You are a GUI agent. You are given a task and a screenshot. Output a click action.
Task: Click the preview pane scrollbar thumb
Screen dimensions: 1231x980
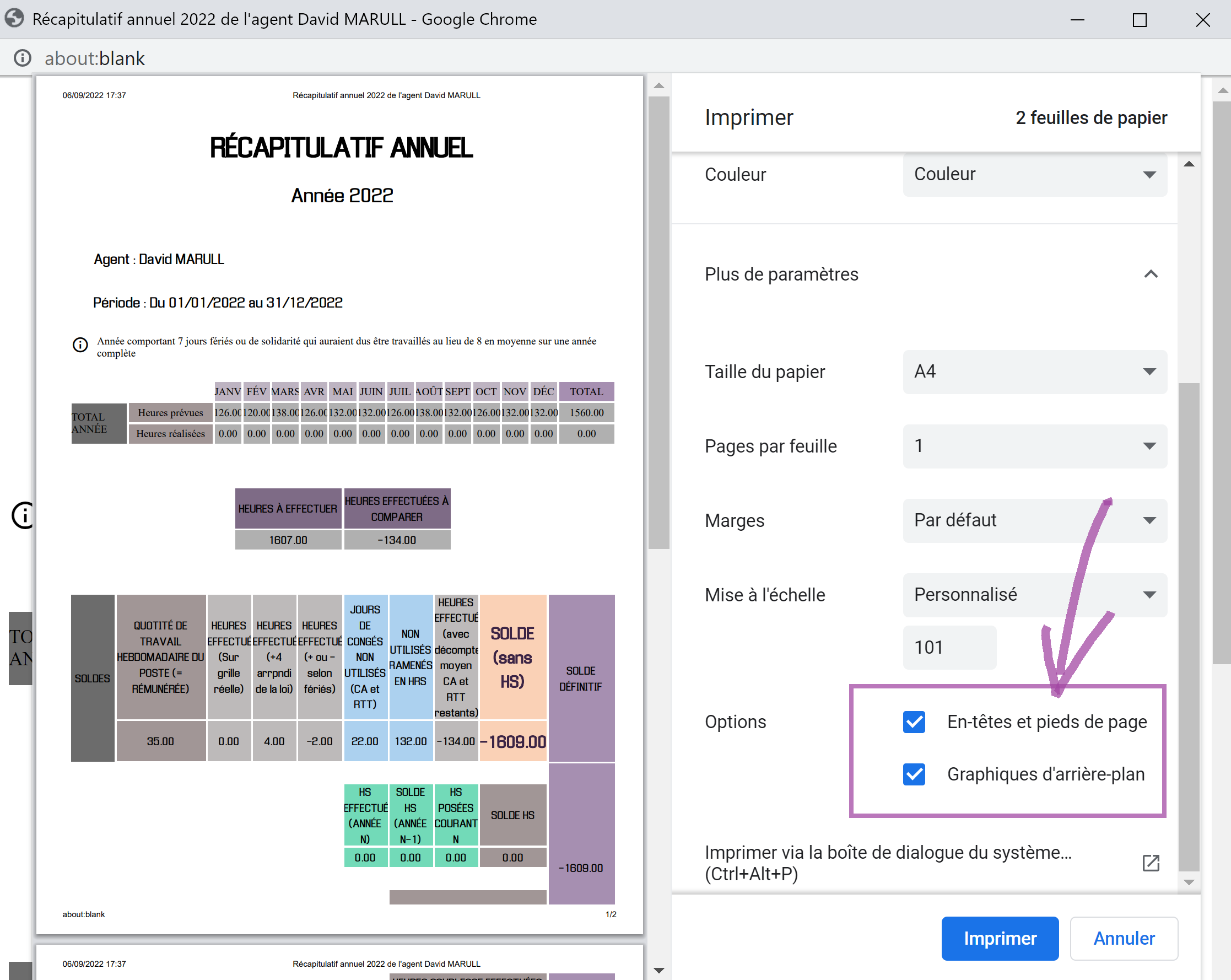point(659,322)
